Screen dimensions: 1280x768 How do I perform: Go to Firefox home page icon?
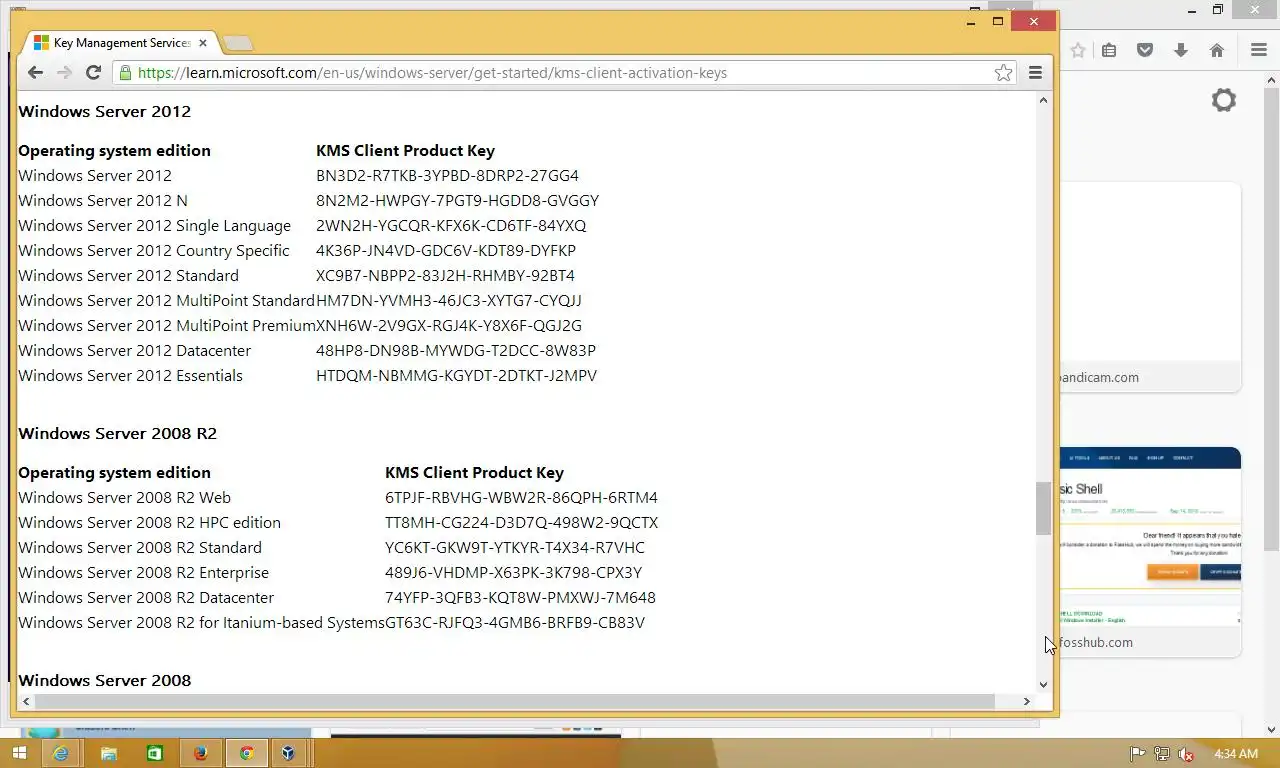(x=1217, y=50)
